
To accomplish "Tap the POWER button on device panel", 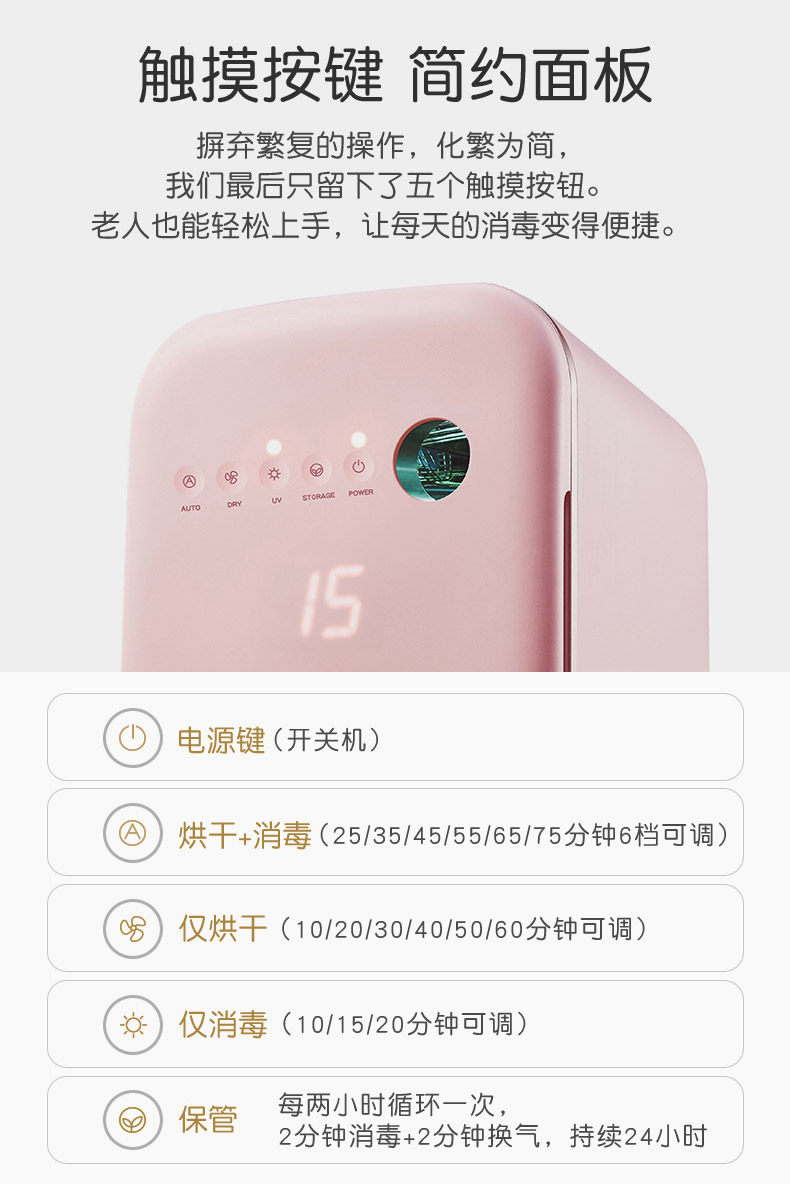I will pos(358,467).
